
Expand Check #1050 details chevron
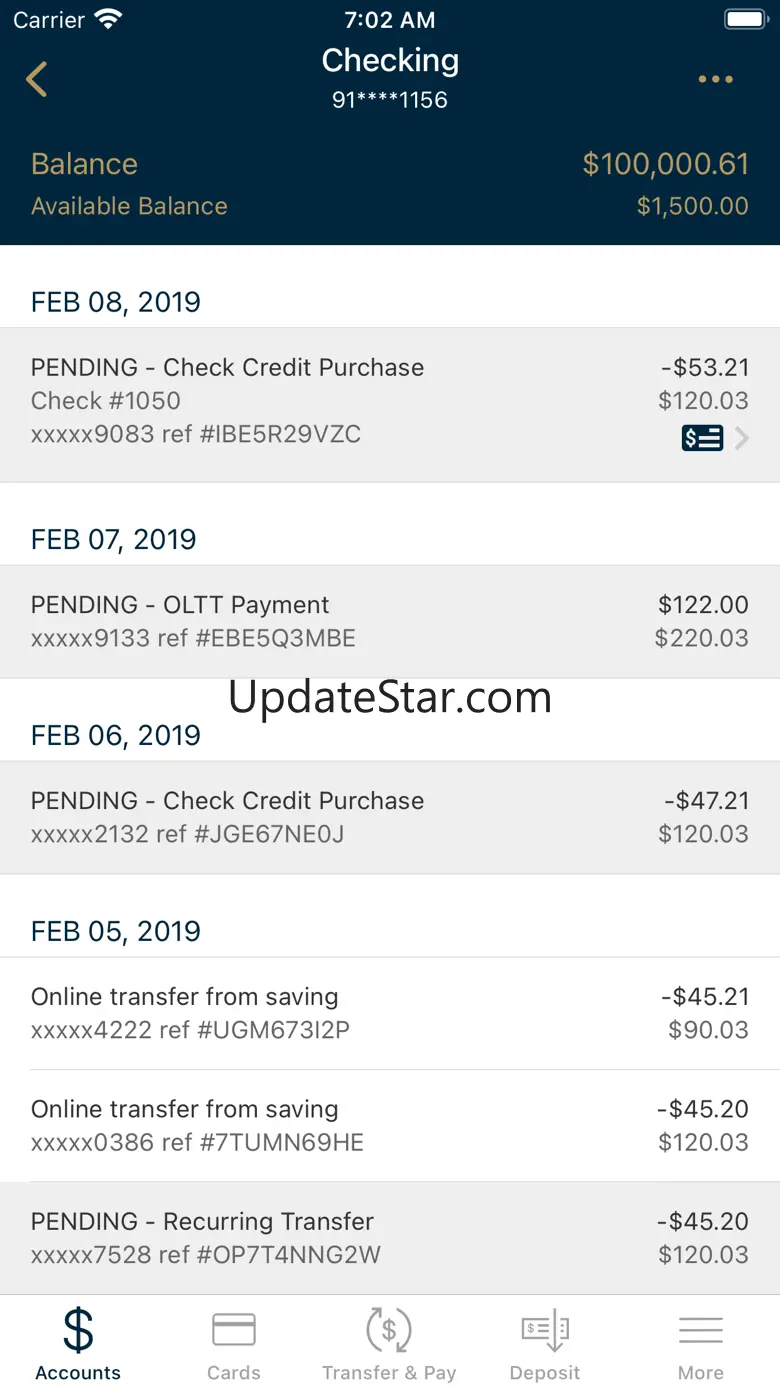point(742,438)
